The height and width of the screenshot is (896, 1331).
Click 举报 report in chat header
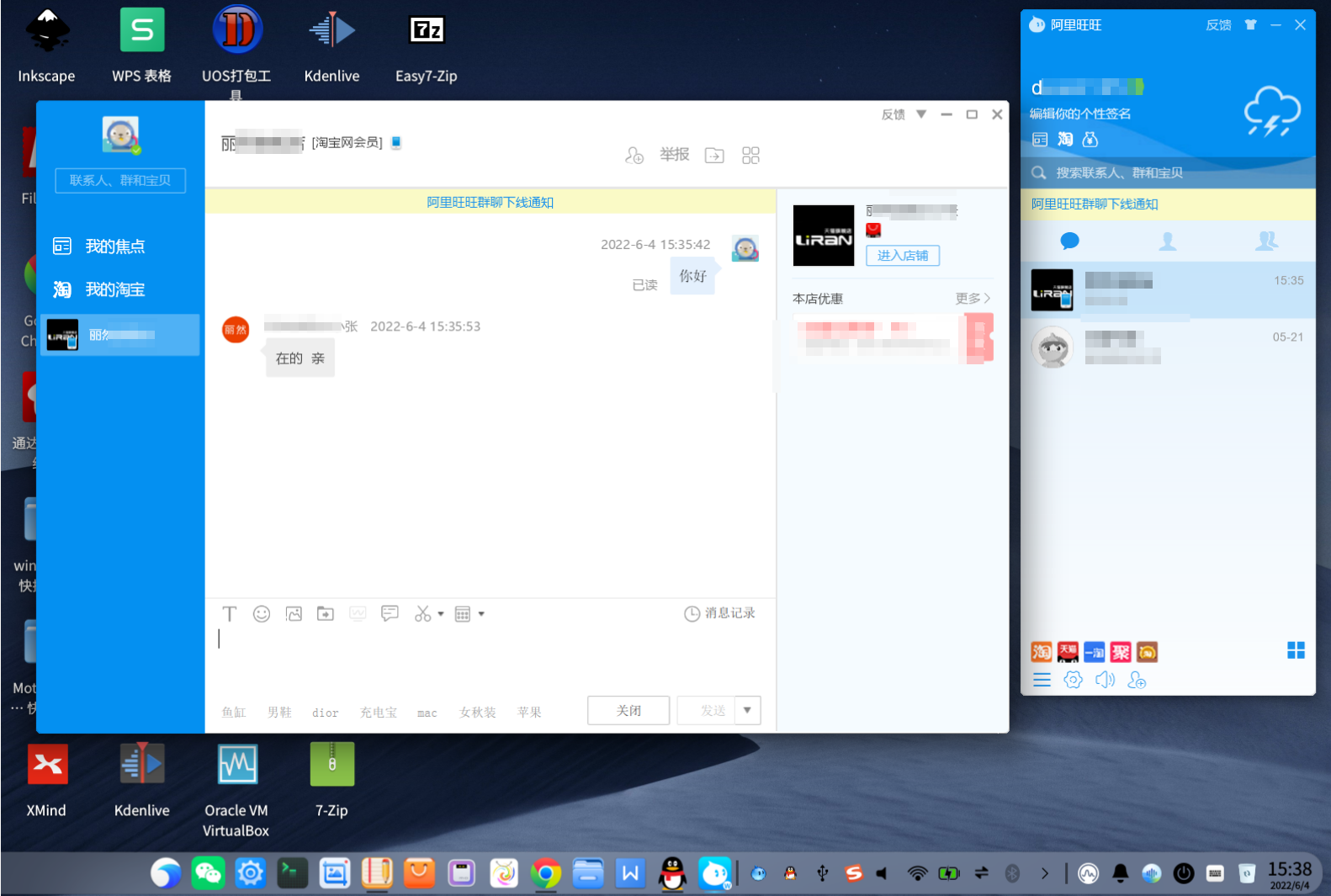(675, 155)
